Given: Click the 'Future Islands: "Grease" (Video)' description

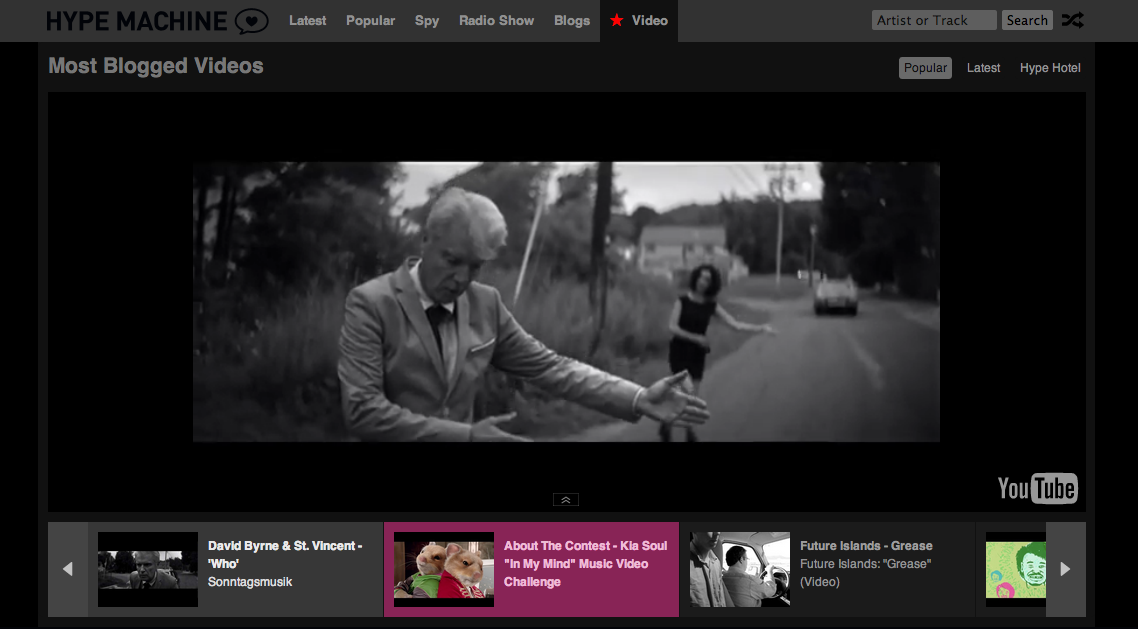Looking at the screenshot, I should tap(866, 572).
